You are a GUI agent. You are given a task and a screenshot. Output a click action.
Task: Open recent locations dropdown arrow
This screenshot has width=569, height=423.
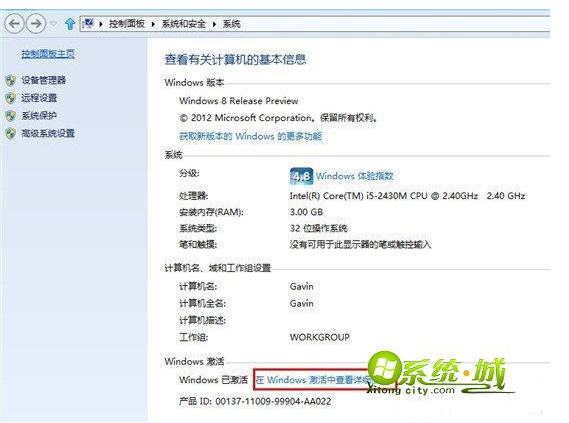click(x=54, y=24)
